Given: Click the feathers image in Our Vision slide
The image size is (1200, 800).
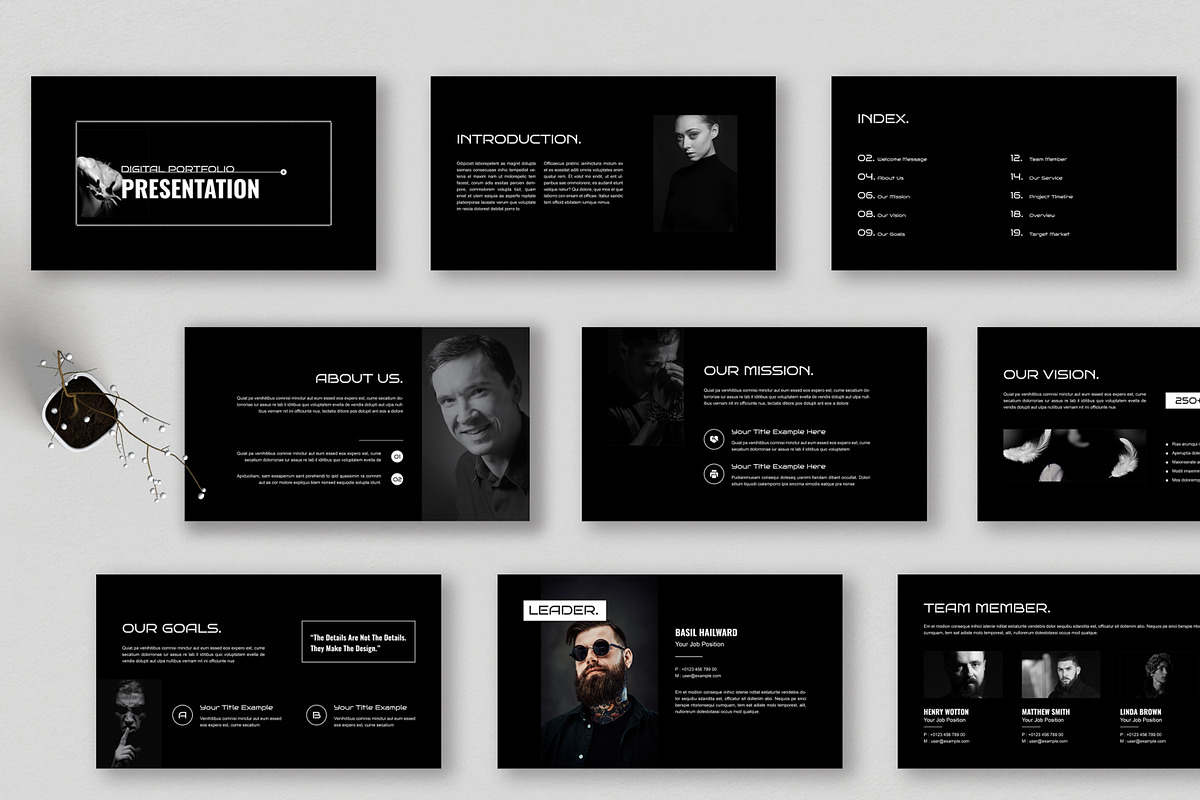Looking at the screenshot, I should (x=1075, y=456).
